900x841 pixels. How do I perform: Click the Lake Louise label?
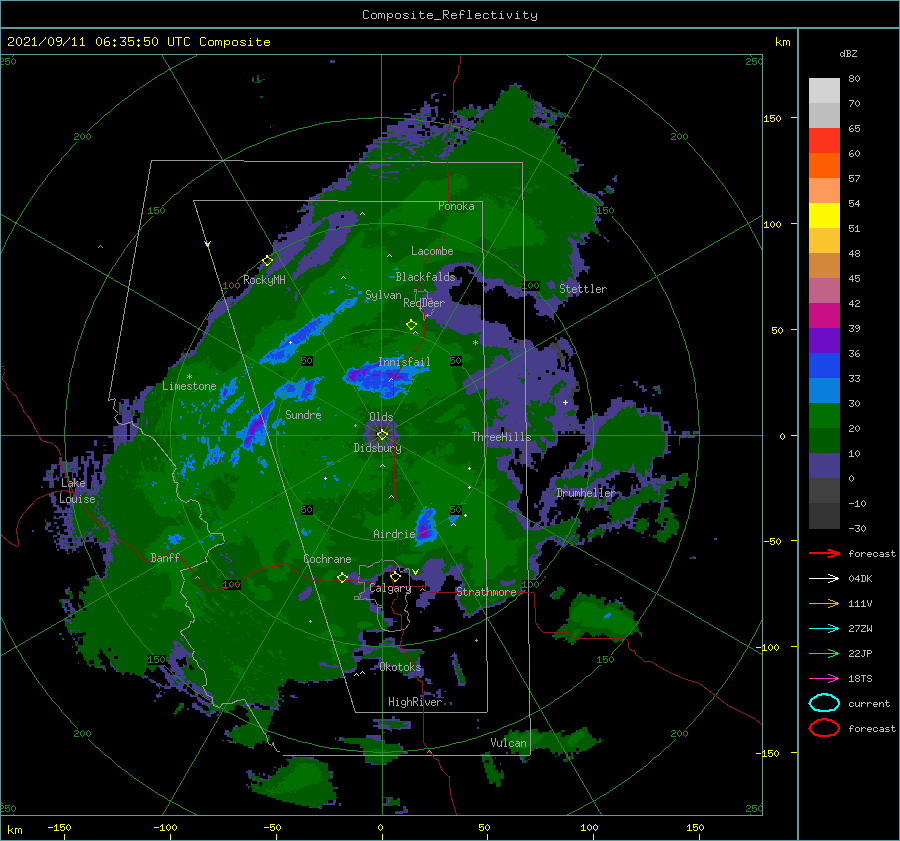pos(77,491)
